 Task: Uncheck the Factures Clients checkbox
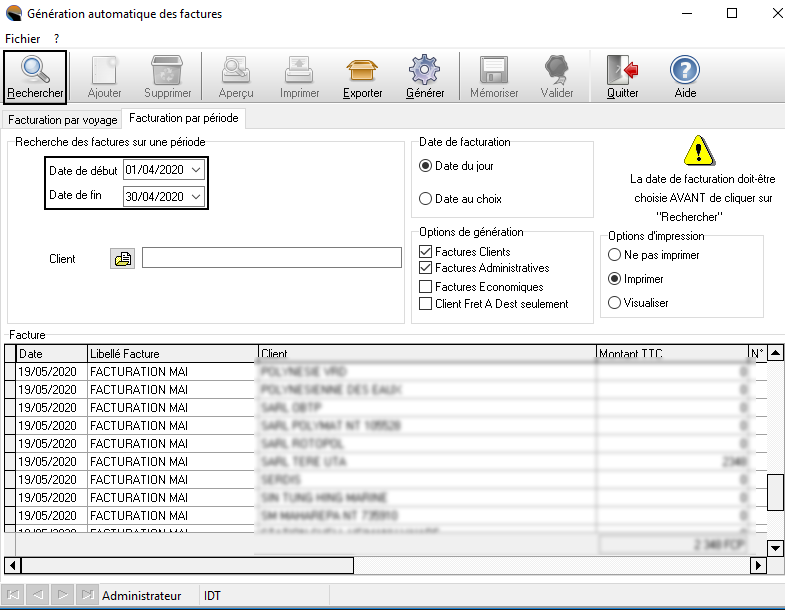click(x=426, y=252)
